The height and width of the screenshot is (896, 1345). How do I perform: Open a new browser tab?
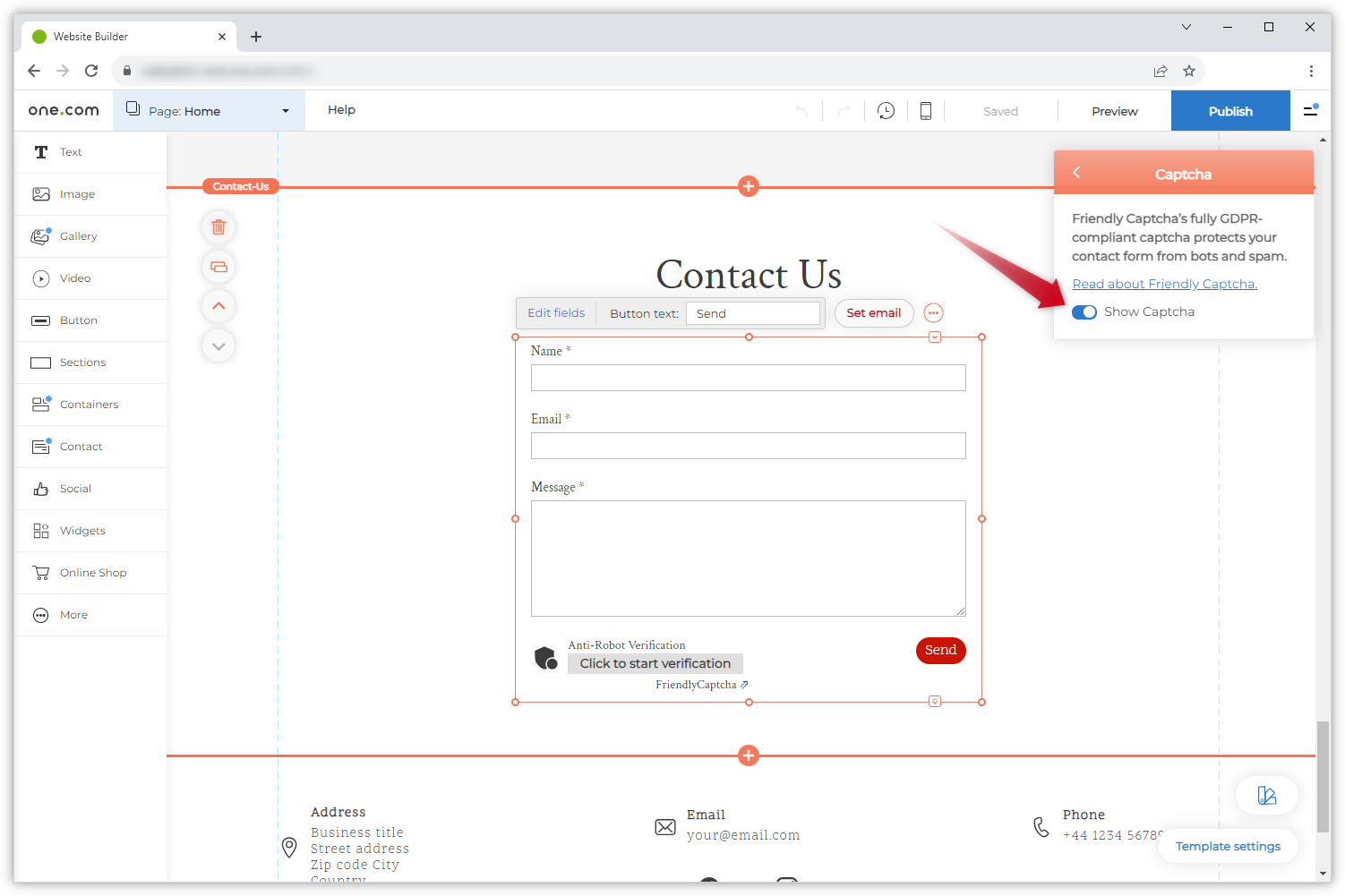256,37
